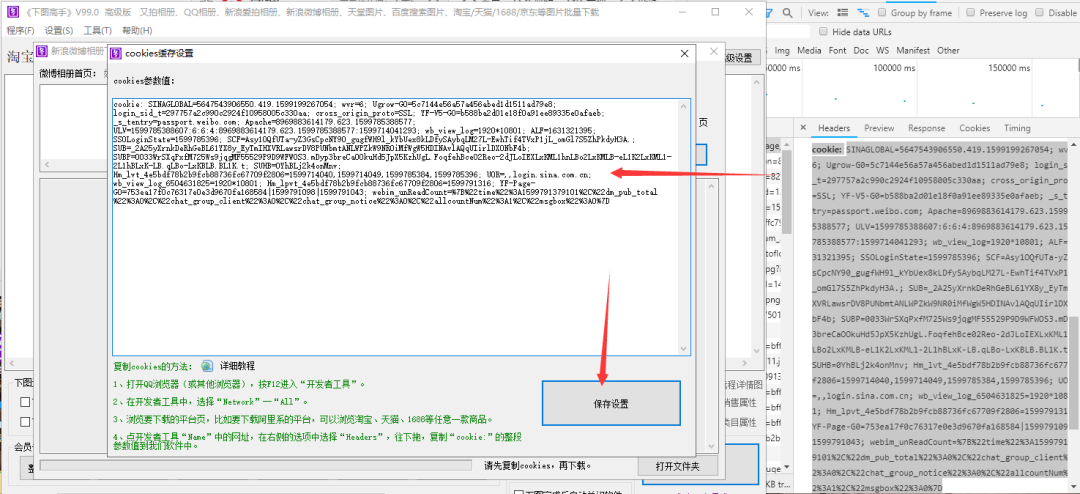Click the cookies text area scrollbar up arrow
Image resolution: width=1080 pixels, height=494 pixels.
[x=683, y=105]
